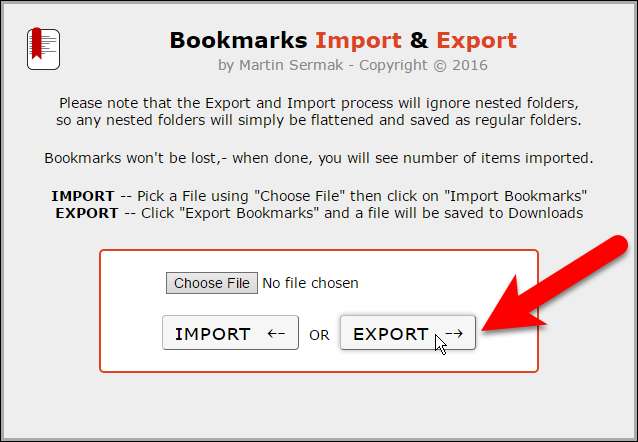
Task: Click the ampersand in the title
Action: [x=419, y=40]
